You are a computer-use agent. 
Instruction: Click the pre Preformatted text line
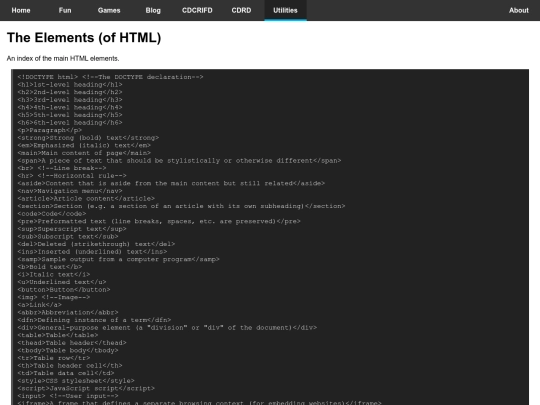159,221
